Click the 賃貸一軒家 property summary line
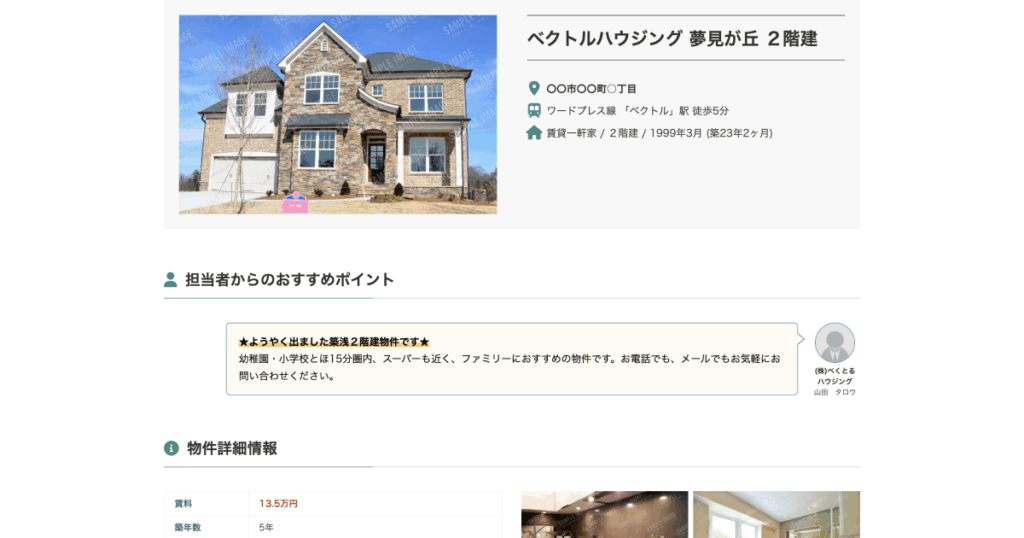This screenshot has height=538, width=1024. pos(659,133)
